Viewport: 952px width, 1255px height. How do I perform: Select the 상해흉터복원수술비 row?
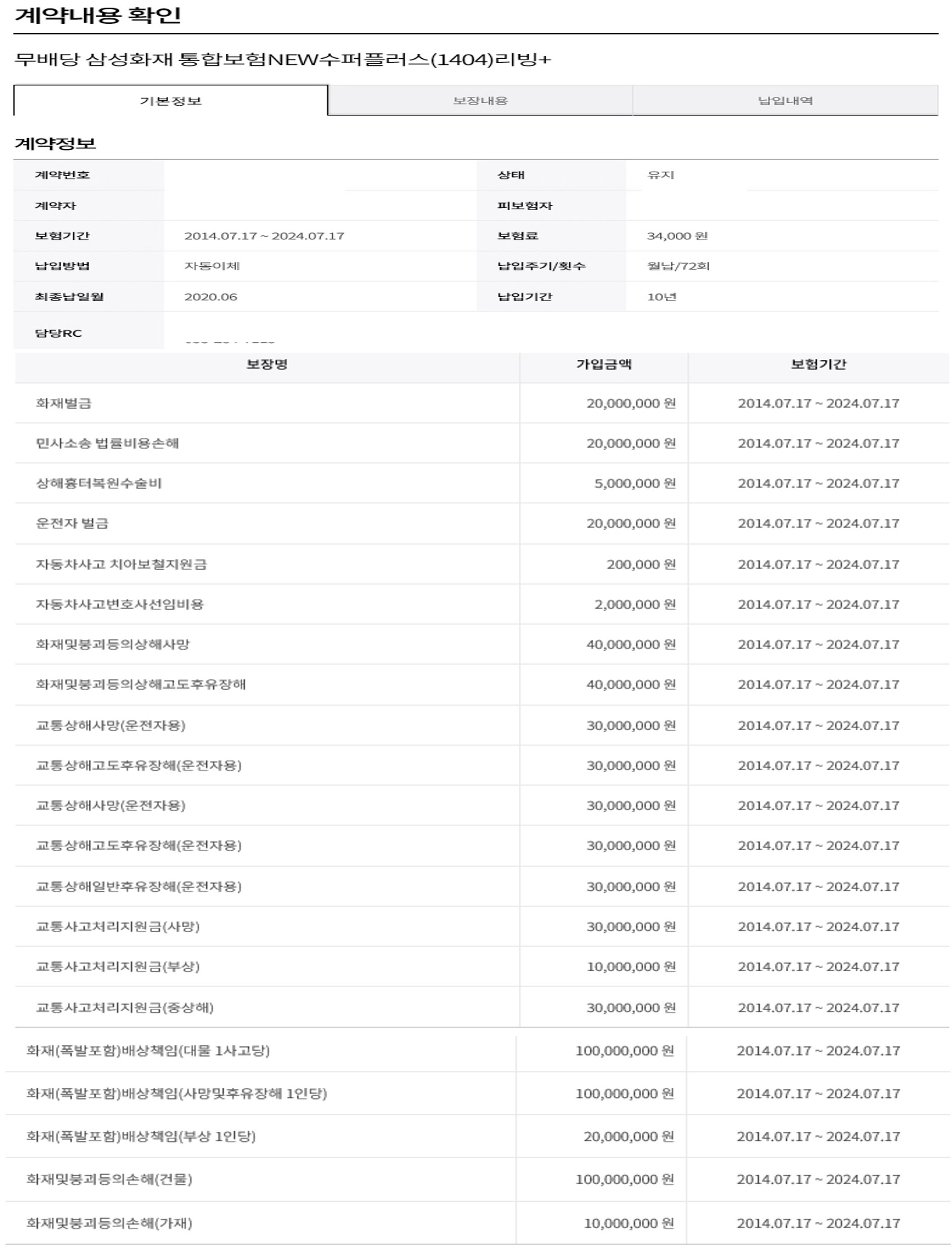(x=482, y=483)
